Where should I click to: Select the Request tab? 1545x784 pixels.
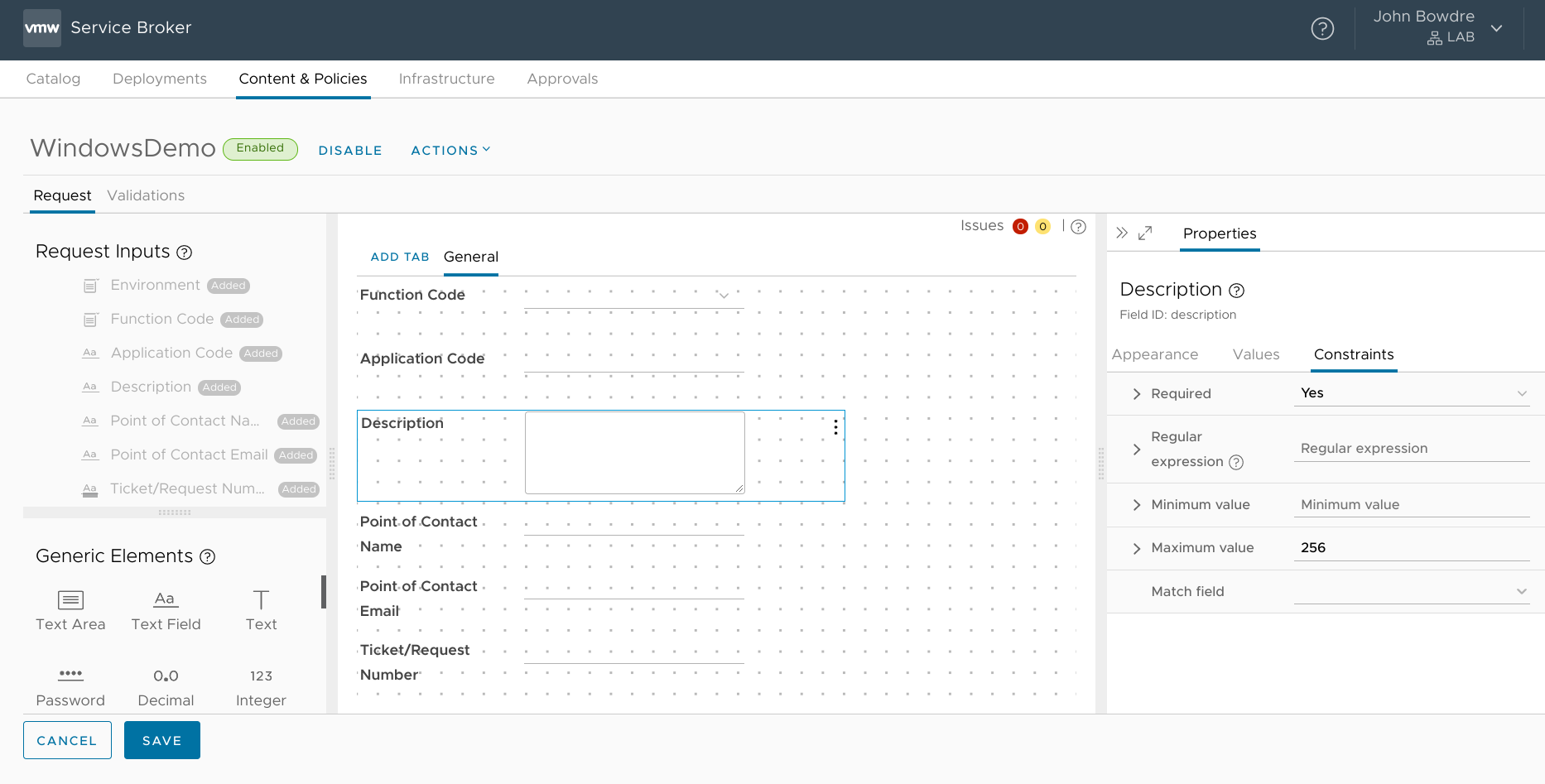(62, 195)
